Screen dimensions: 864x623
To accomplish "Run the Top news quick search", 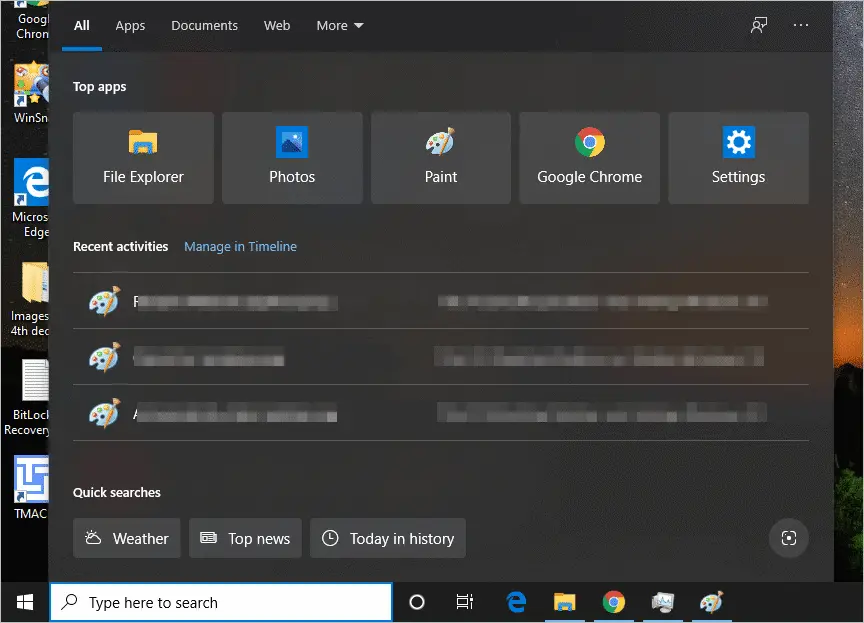I will click(245, 538).
